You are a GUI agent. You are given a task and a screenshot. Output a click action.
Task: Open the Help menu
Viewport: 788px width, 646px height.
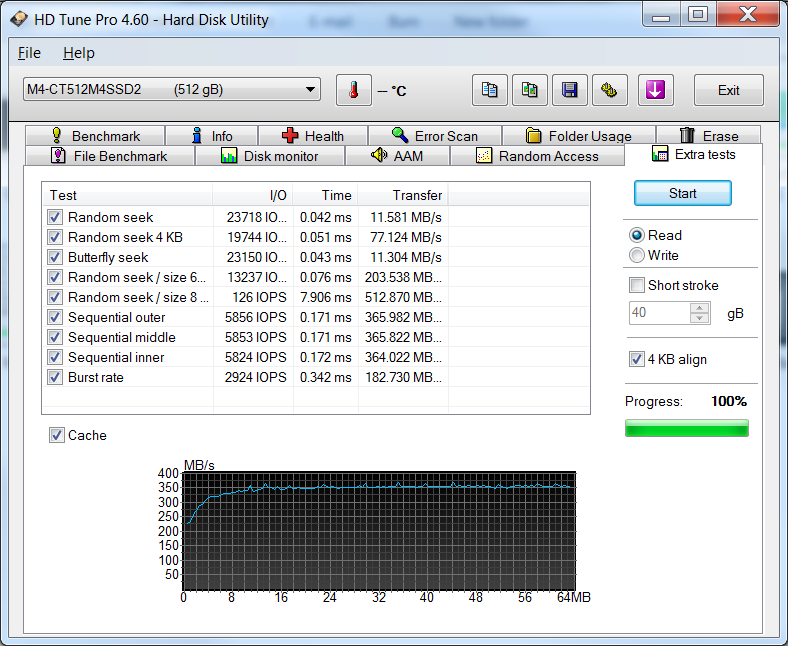(x=78, y=53)
